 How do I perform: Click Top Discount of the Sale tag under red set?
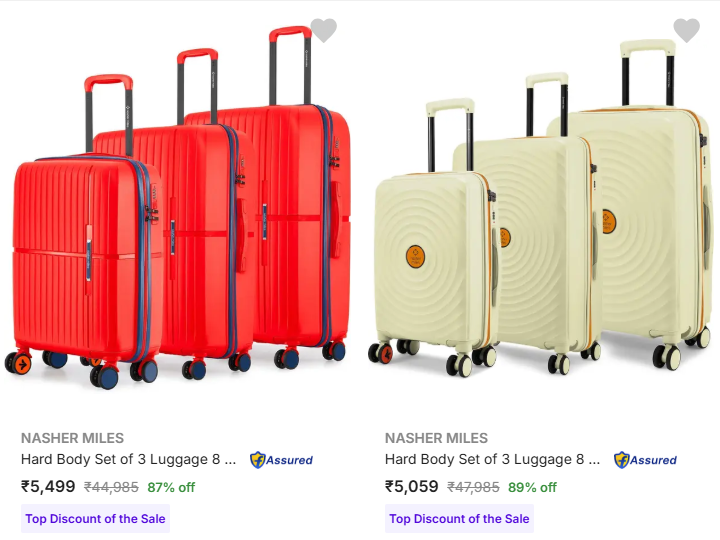point(96,519)
